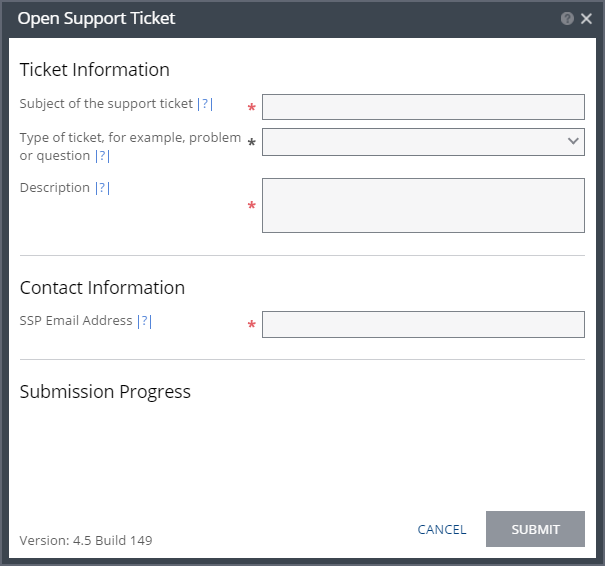This screenshot has height=566, width=605.
Task: Focus the SSP Email Address field
Action: (x=423, y=324)
